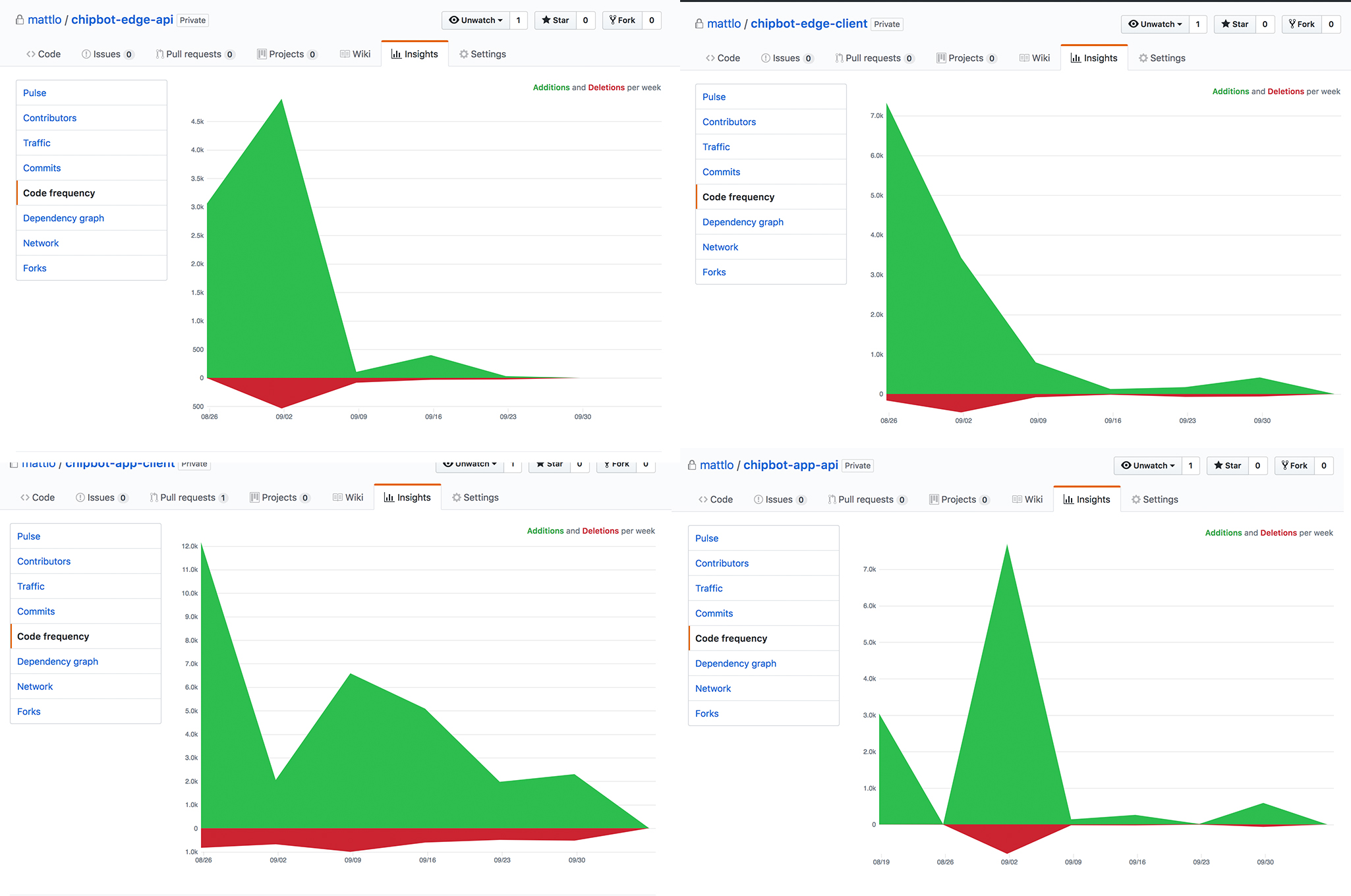Click the chipbot-app-api repository name link
This screenshot has height=896, width=1351.
(x=791, y=465)
